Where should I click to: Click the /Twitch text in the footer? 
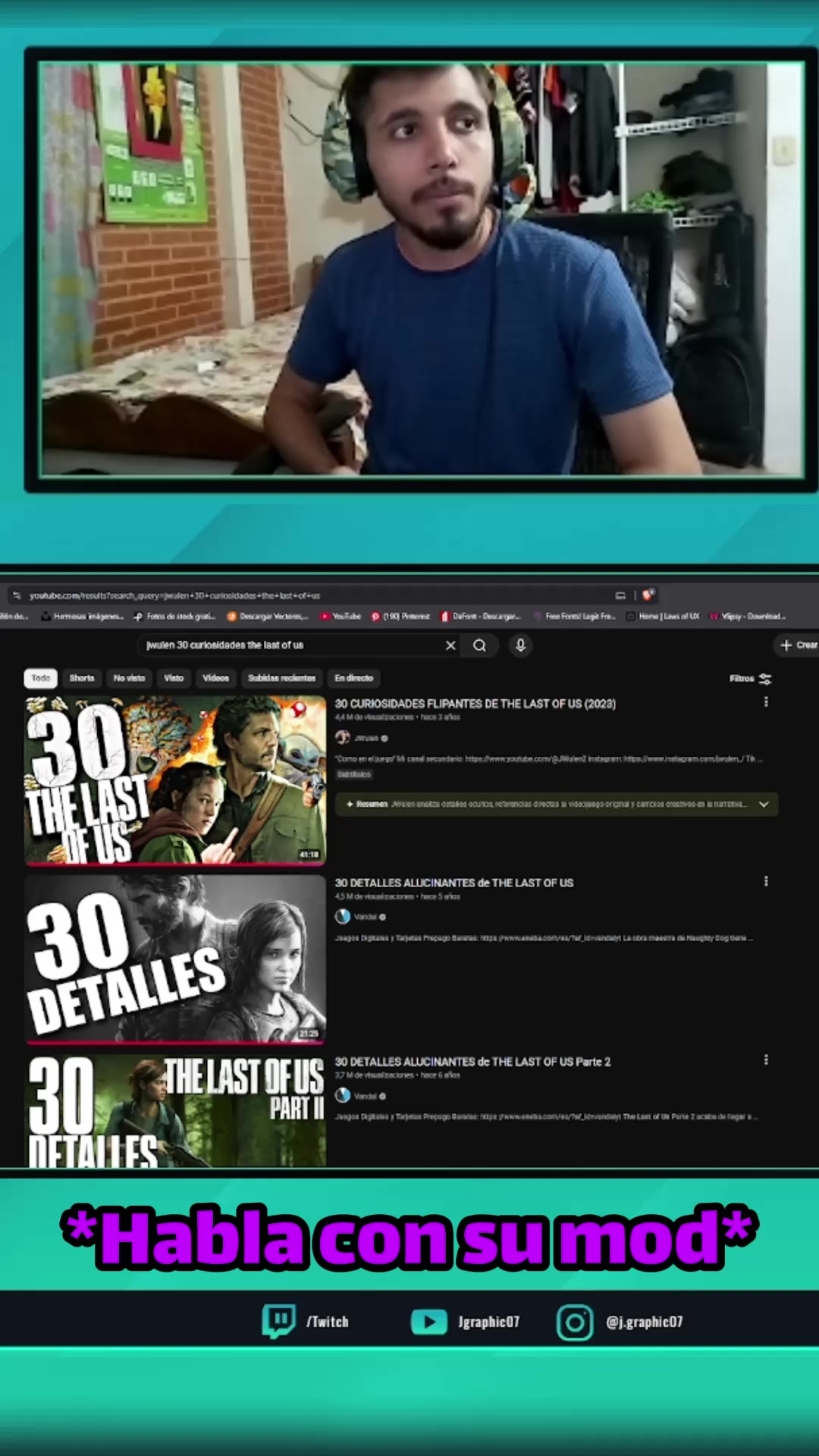(x=328, y=1322)
